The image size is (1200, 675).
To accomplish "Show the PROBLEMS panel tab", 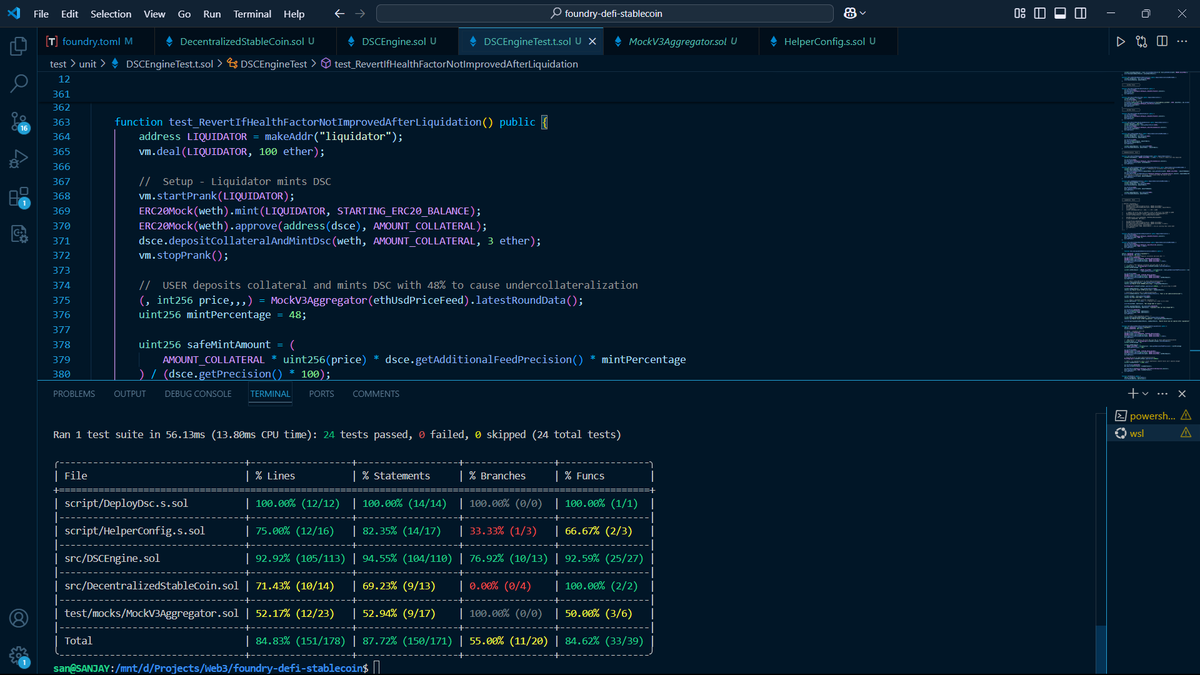I will point(74,394).
